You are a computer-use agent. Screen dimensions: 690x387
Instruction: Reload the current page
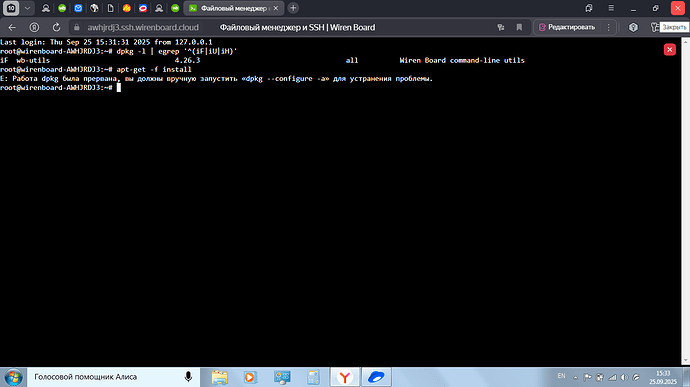click(x=56, y=27)
